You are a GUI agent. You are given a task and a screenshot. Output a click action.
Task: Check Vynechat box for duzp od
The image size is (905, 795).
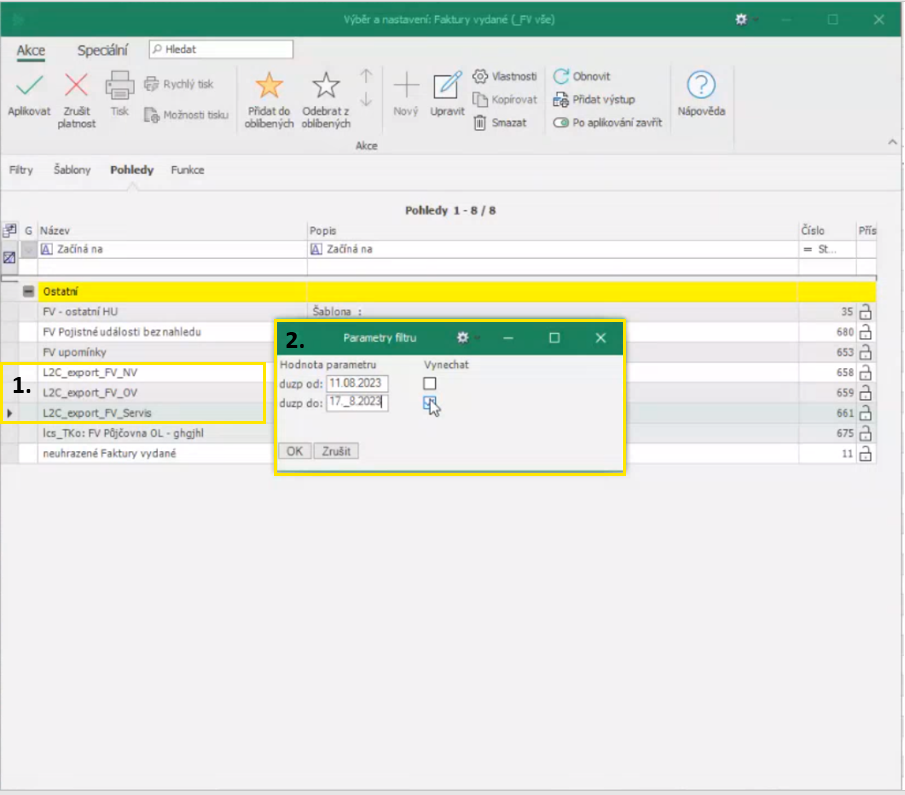point(430,384)
